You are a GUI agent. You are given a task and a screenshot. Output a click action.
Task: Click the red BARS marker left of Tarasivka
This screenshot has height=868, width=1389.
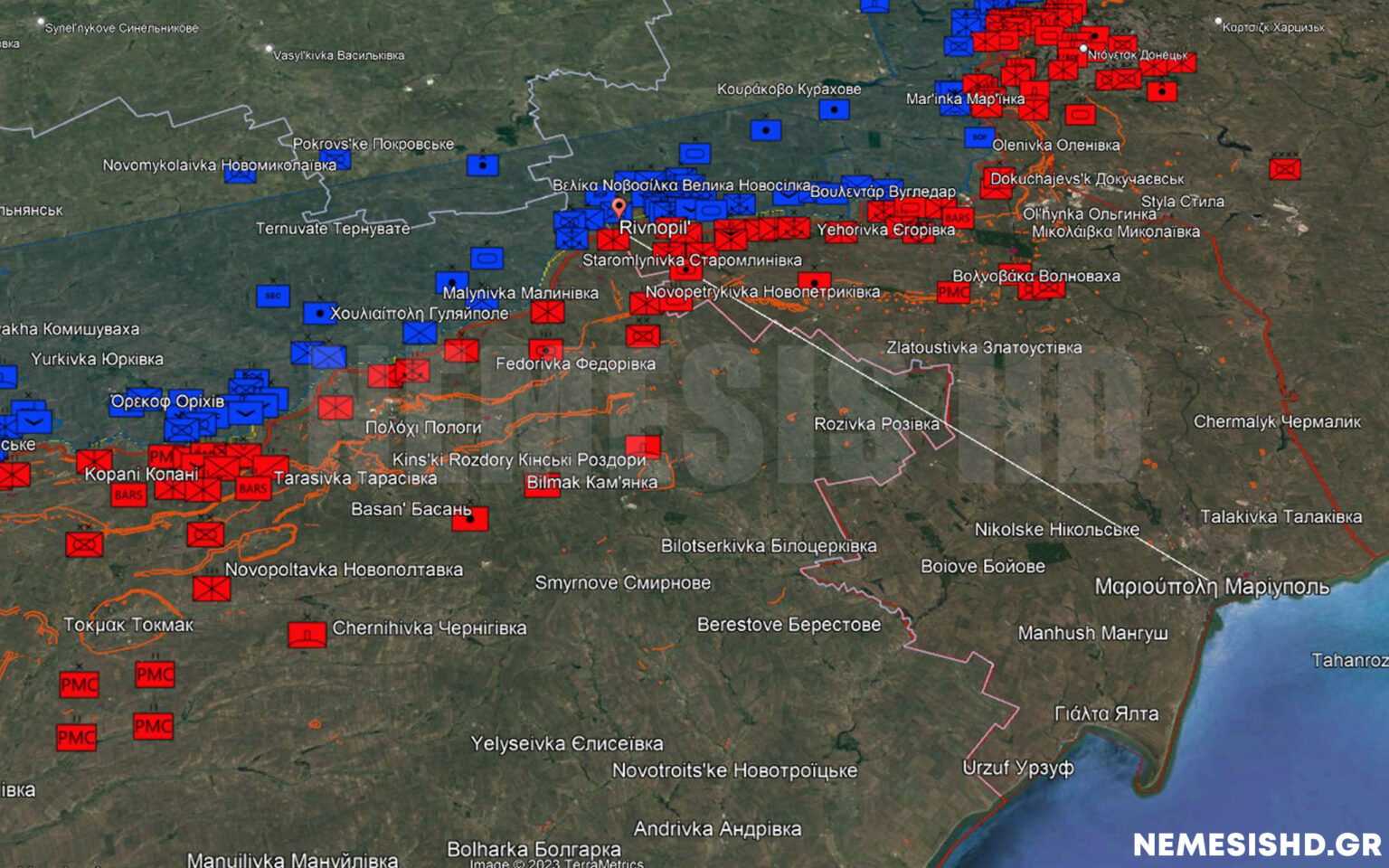pyautogui.click(x=253, y=488)
